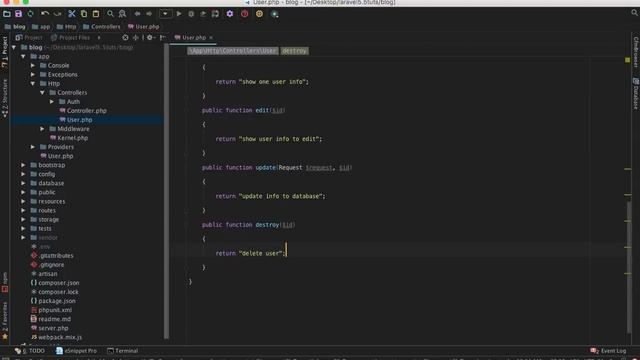Expand the Exceptions folder

(33, 74)
